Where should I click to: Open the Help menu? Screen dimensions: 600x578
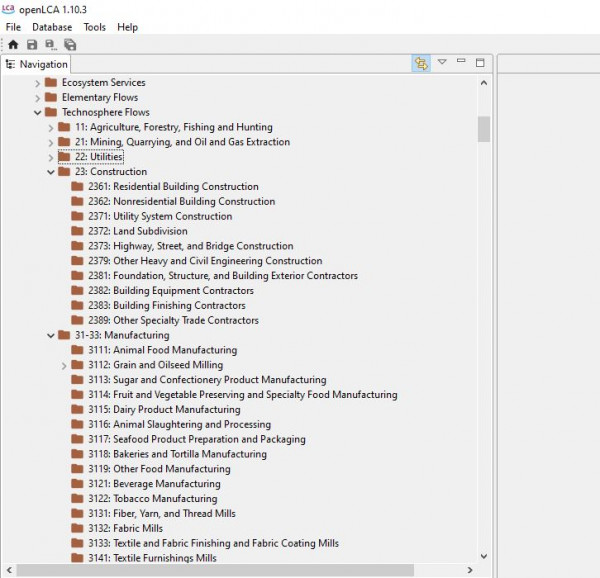click(x=127, y=27)
